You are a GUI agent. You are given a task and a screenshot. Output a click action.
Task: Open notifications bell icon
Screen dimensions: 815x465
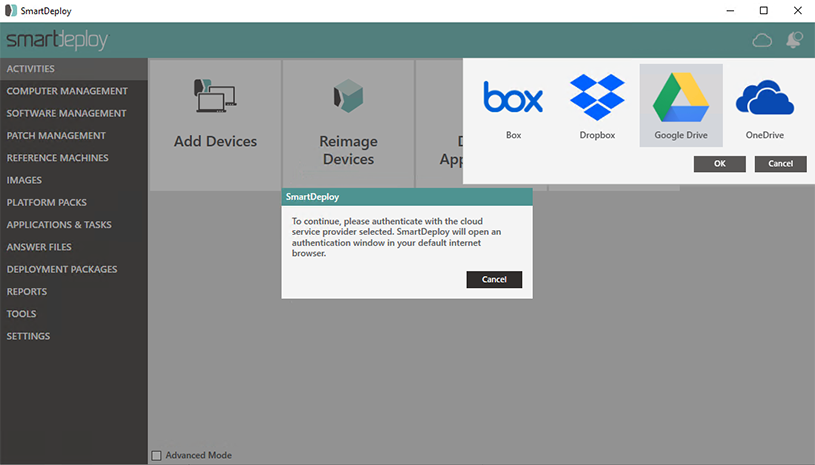click(x=794, y=40)
